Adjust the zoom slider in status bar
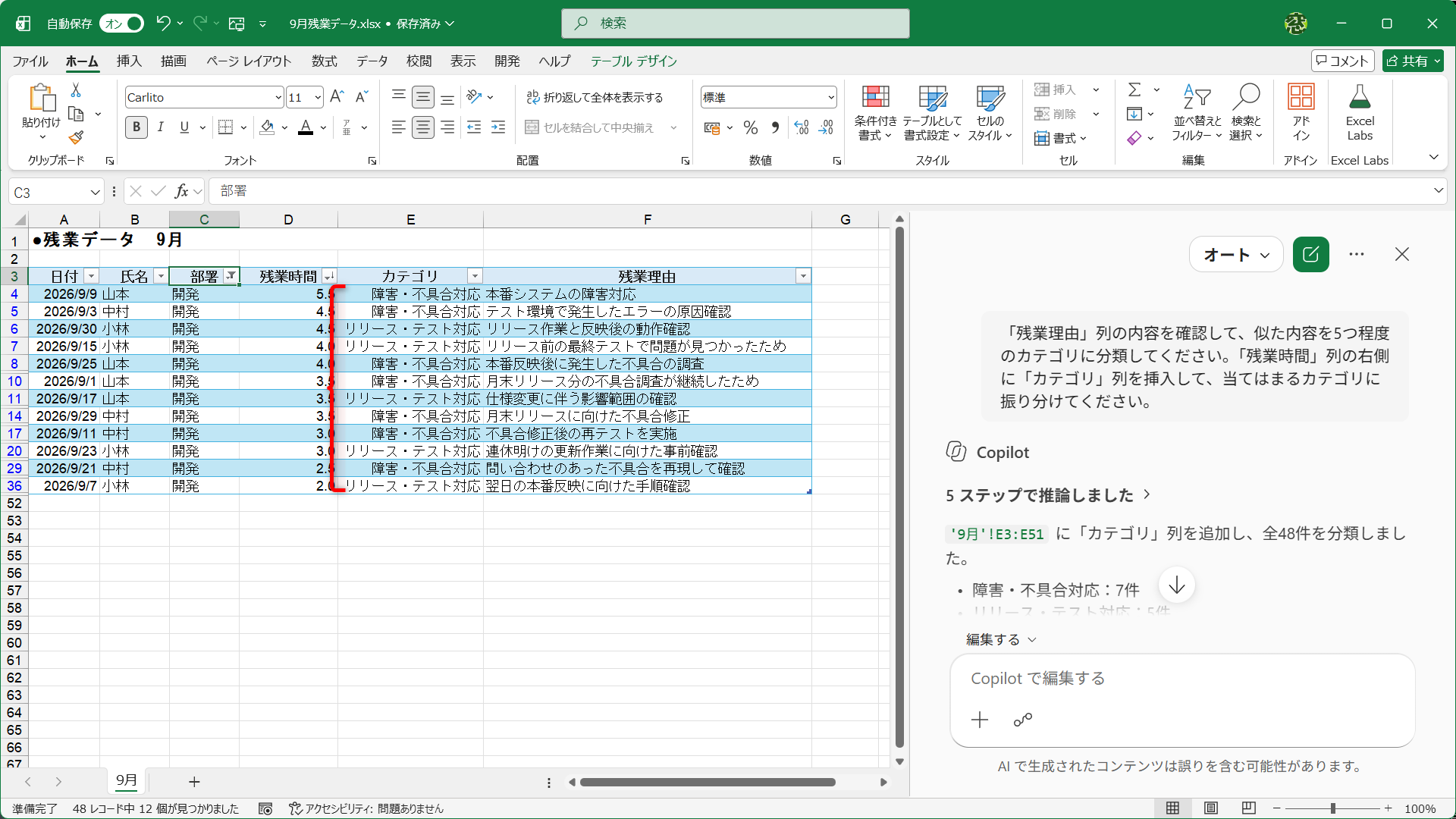 point(1332,808)
